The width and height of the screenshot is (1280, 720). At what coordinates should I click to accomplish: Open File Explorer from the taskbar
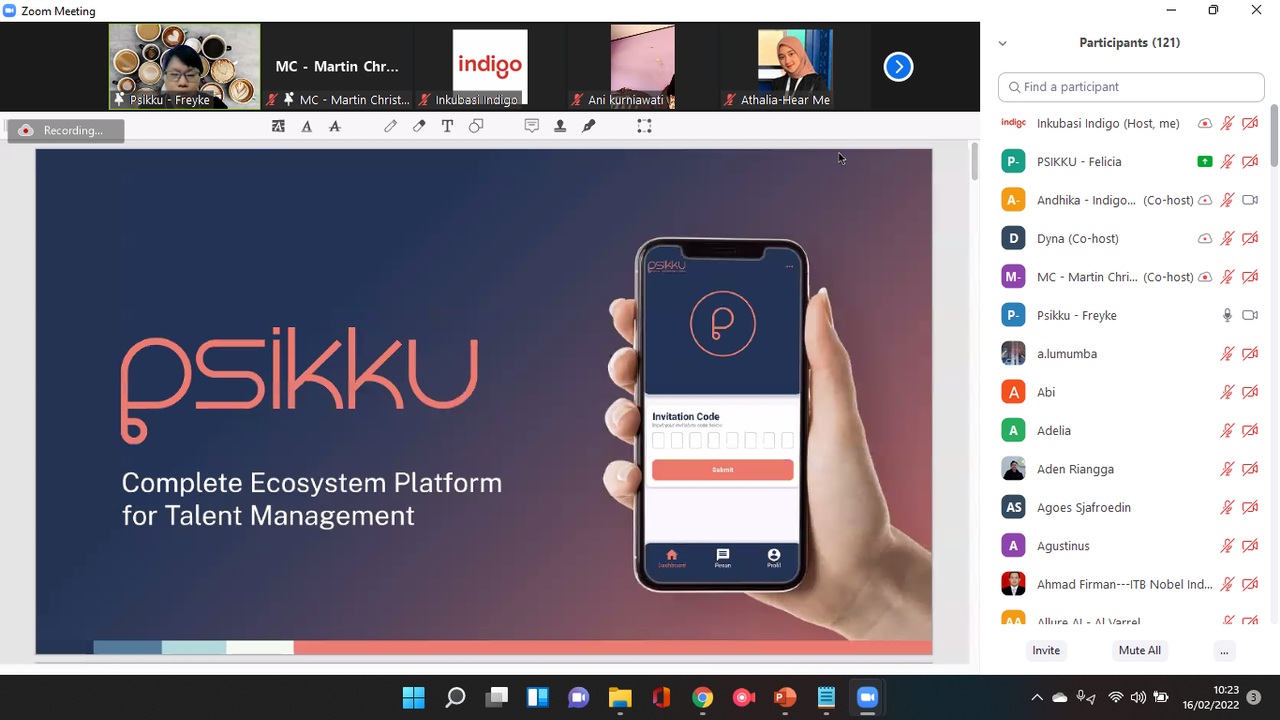[x=620, y=697]
